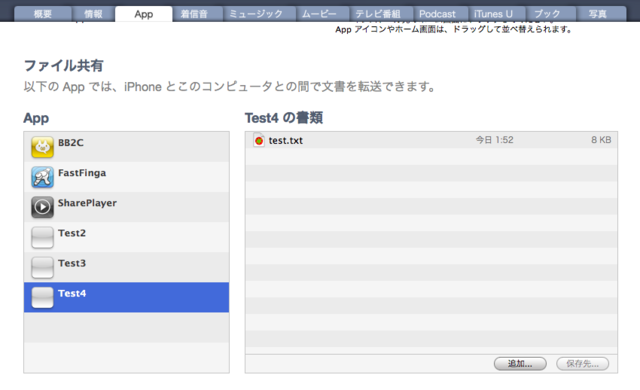Click the BB2C app icon
This screenshot has width=640, height=390.
click(42, 147)
